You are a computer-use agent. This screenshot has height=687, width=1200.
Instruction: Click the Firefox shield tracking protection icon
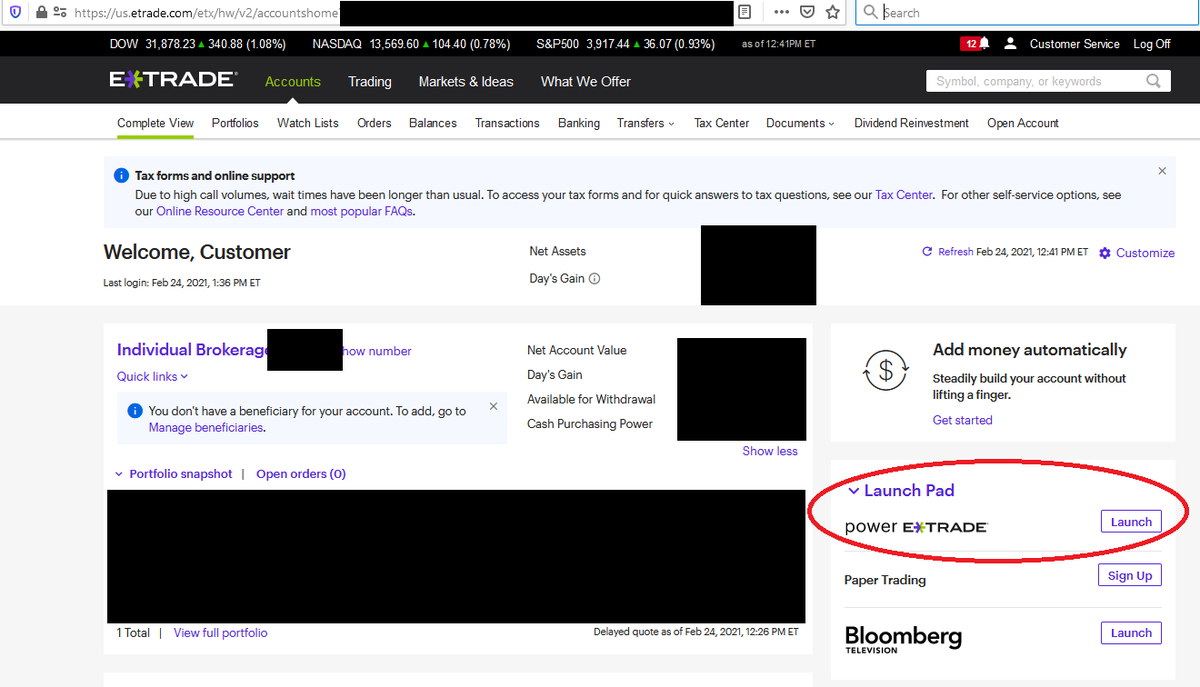[x=14, y=12]
